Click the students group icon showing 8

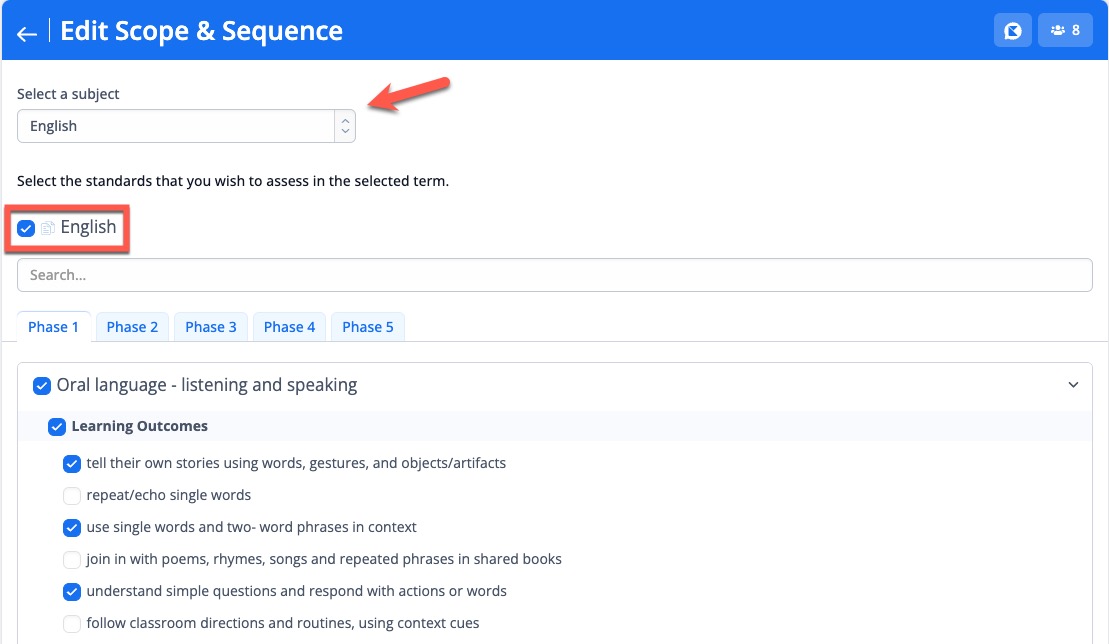(x=1065, y=30)
